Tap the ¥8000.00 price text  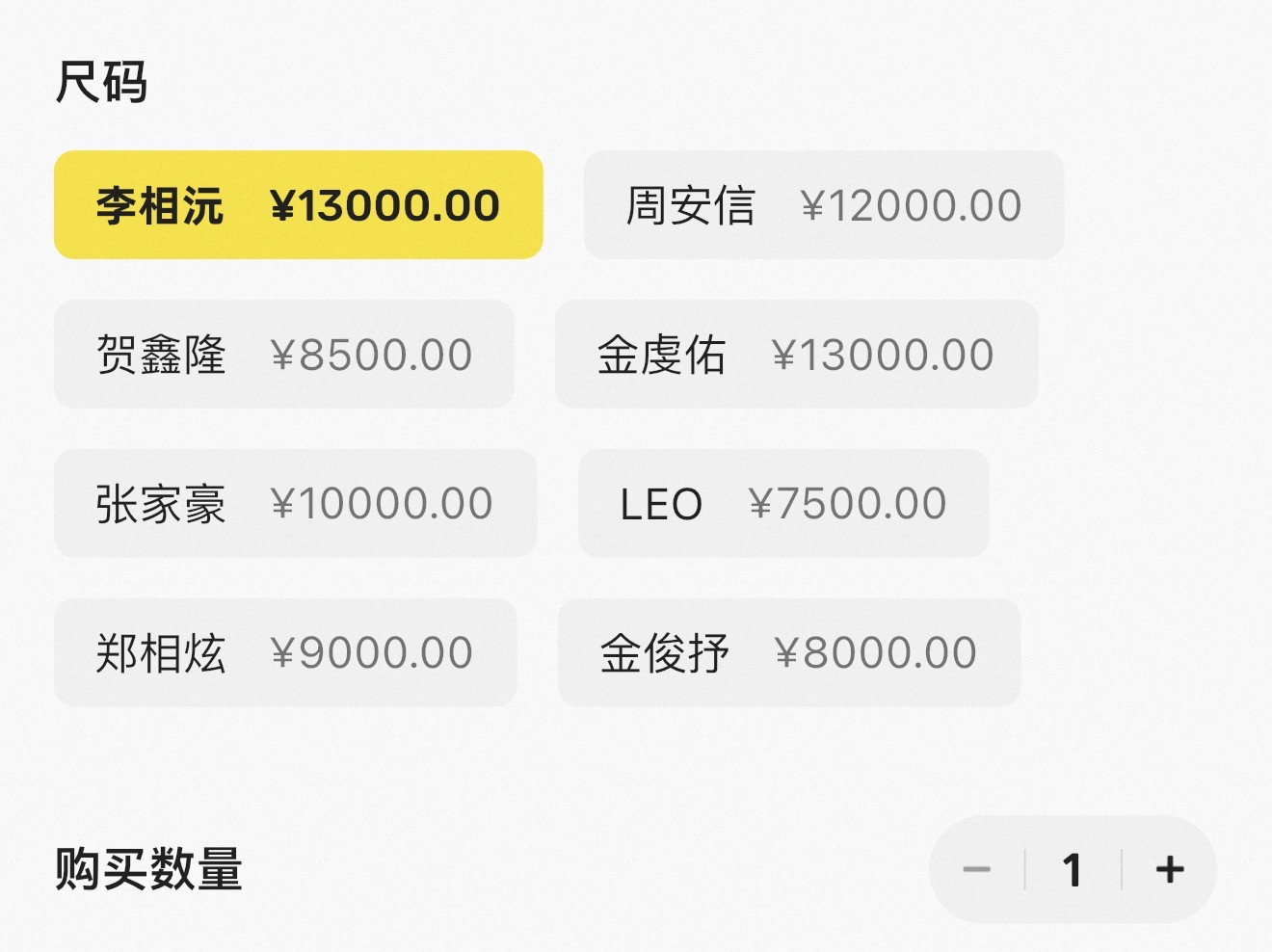pyautogui.click(x=877, y=653)
